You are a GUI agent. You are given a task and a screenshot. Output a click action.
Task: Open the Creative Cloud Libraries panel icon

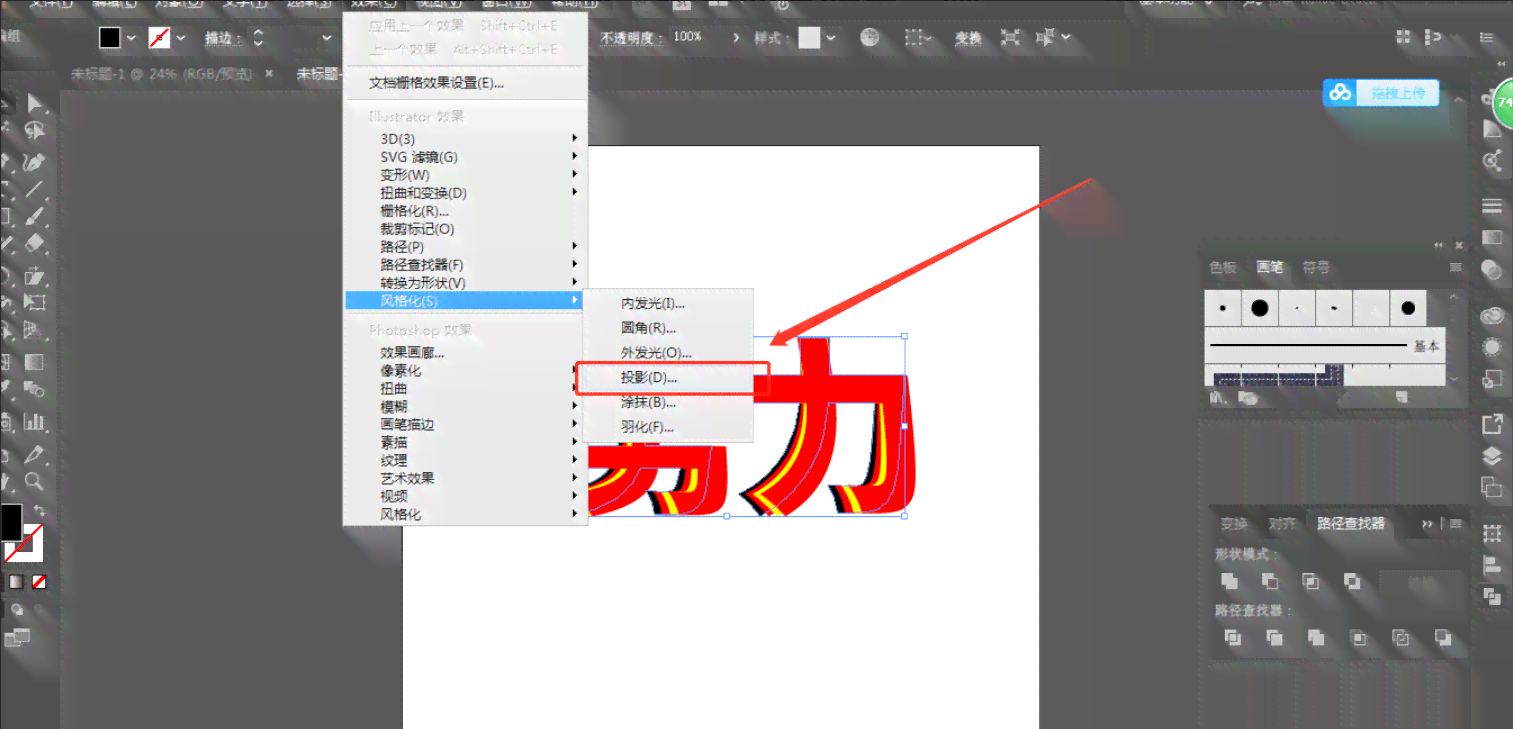click(x=1493, y=316)
